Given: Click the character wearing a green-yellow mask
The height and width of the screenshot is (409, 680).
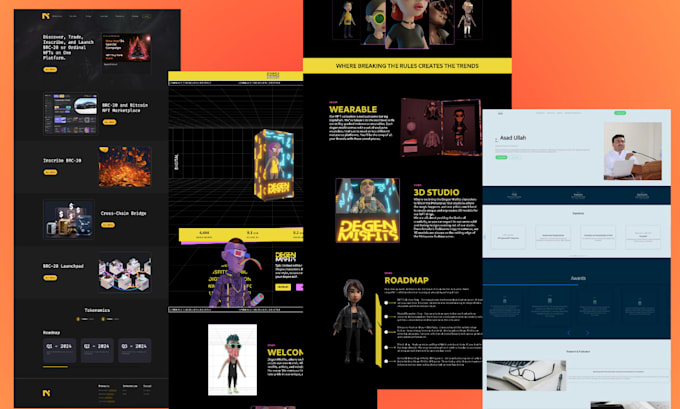Looking at the screenshot, I should click(374, 22).
